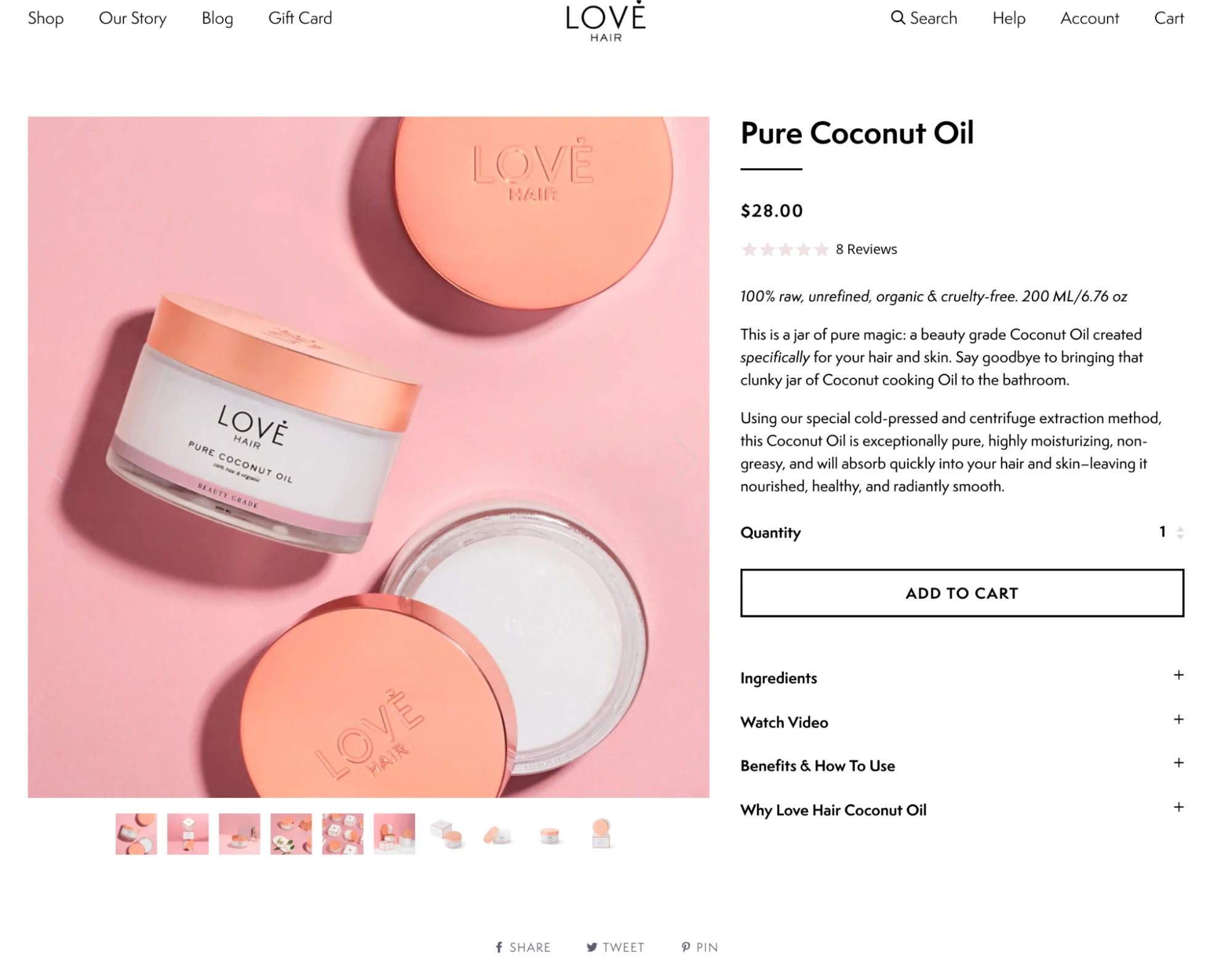This screenshot has height=961, width=1232.
Task: Click the Search magnifier icon
Action: 898,18
